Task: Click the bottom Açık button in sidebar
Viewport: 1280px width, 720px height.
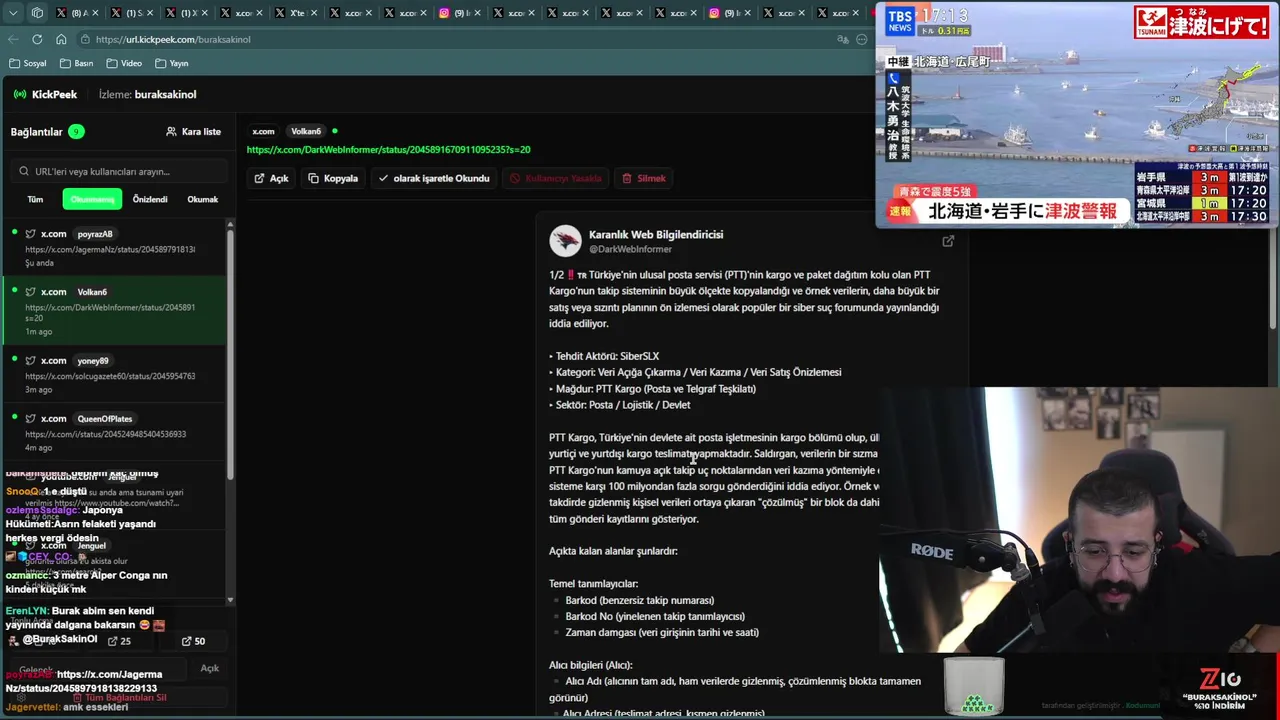Action: coord(209,668)
